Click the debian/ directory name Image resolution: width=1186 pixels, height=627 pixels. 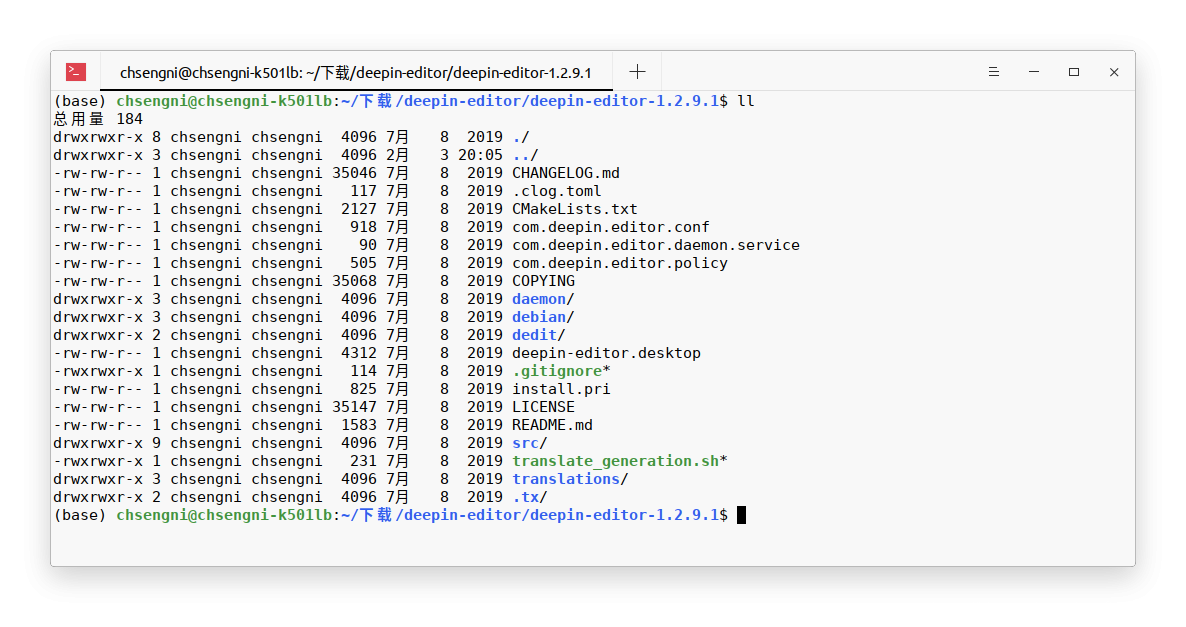(543, 318)
